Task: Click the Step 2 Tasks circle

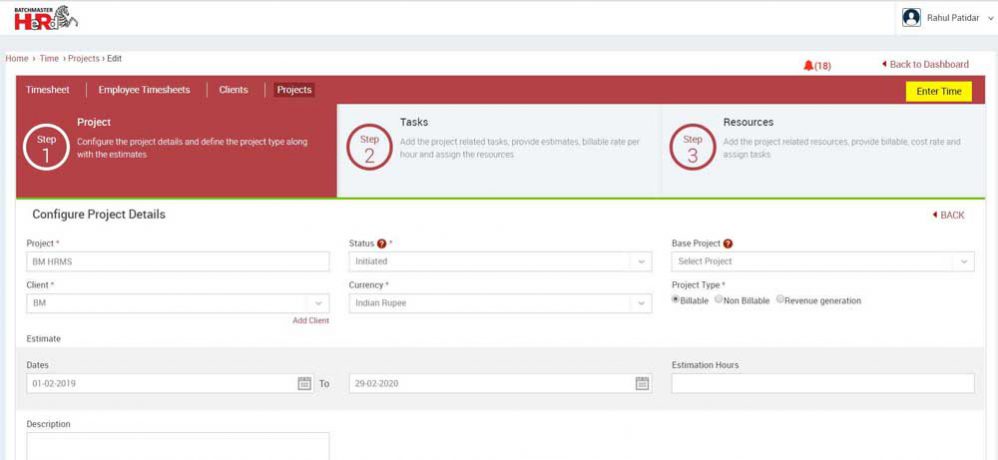Action: tap(369, 146)
